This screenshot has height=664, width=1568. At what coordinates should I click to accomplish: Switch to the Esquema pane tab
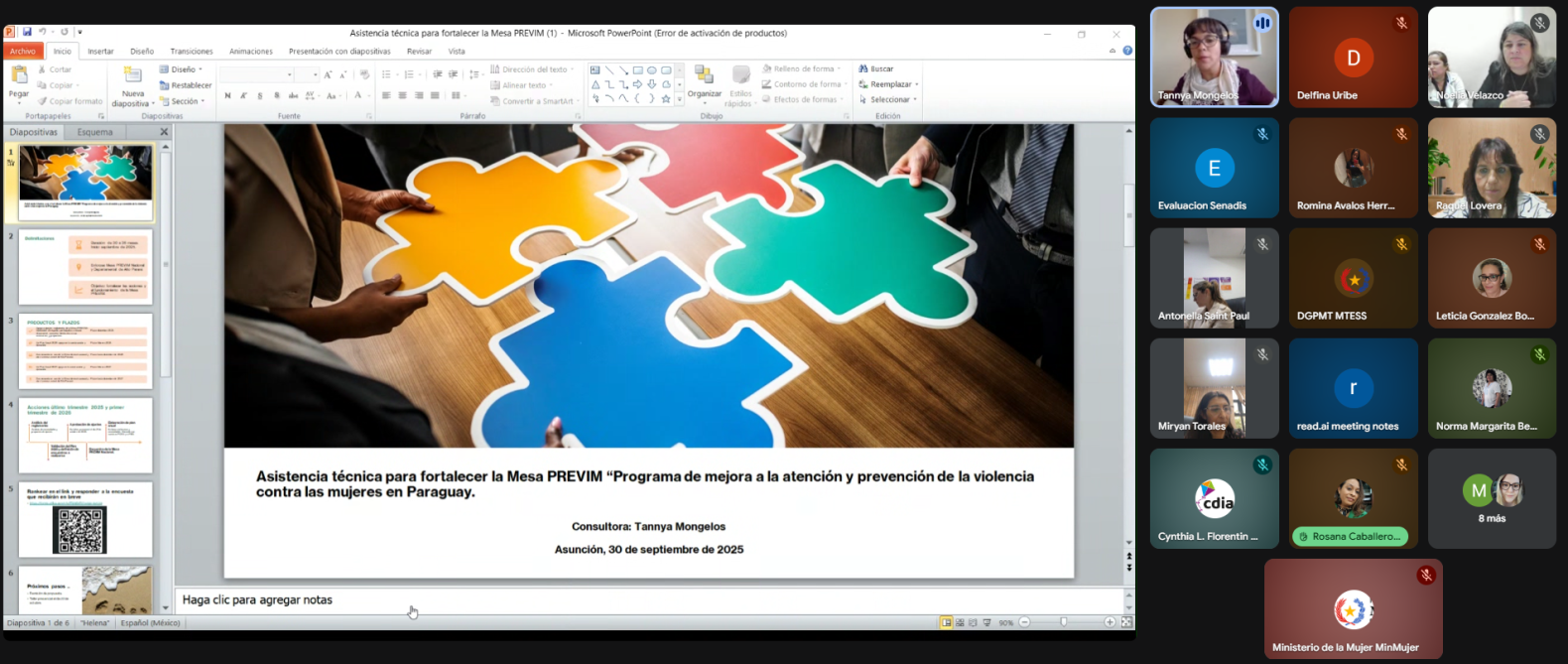[x=95, y=132]
